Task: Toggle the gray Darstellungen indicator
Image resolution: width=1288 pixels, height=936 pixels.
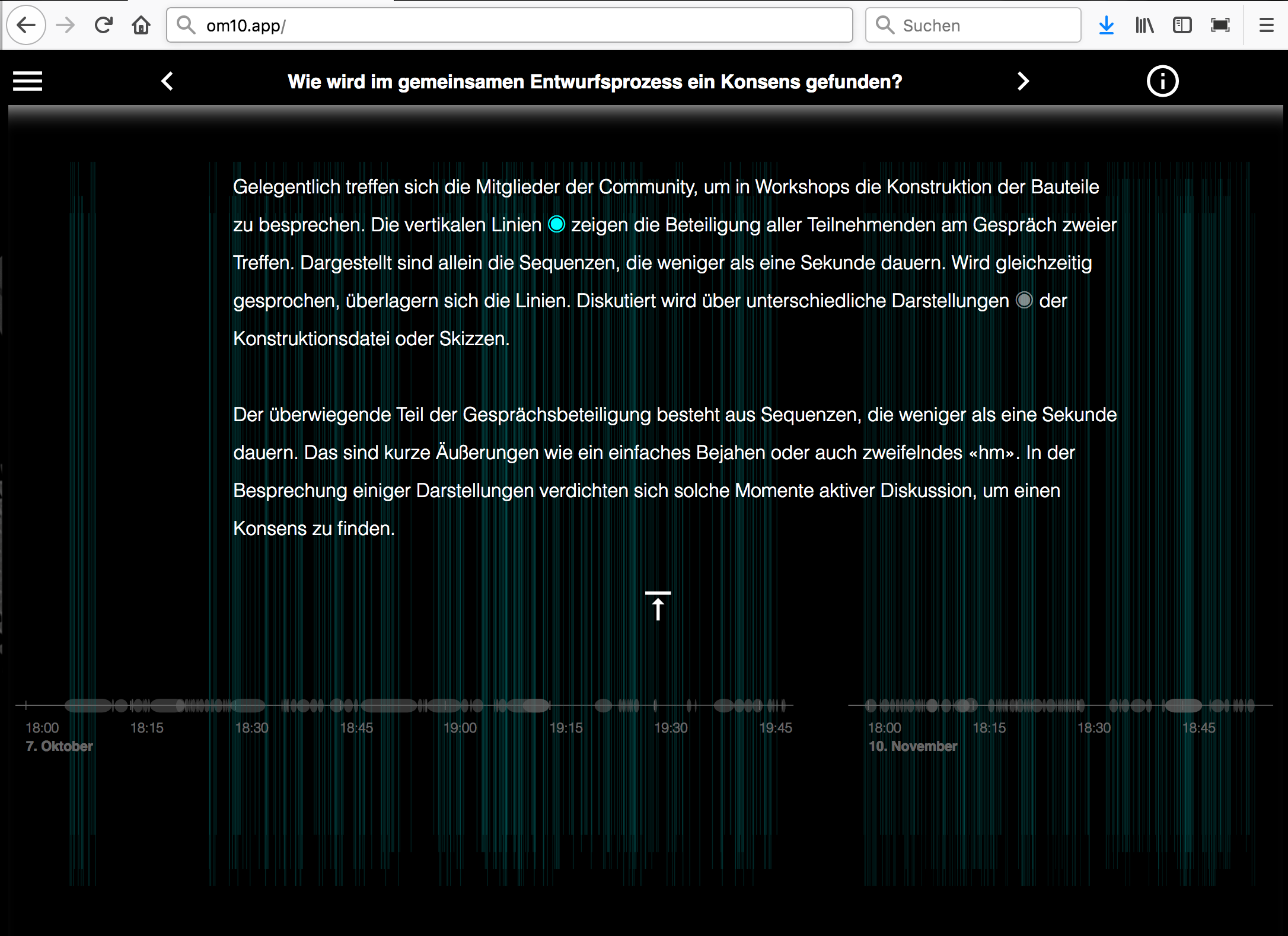Action: pos(1024,300)
